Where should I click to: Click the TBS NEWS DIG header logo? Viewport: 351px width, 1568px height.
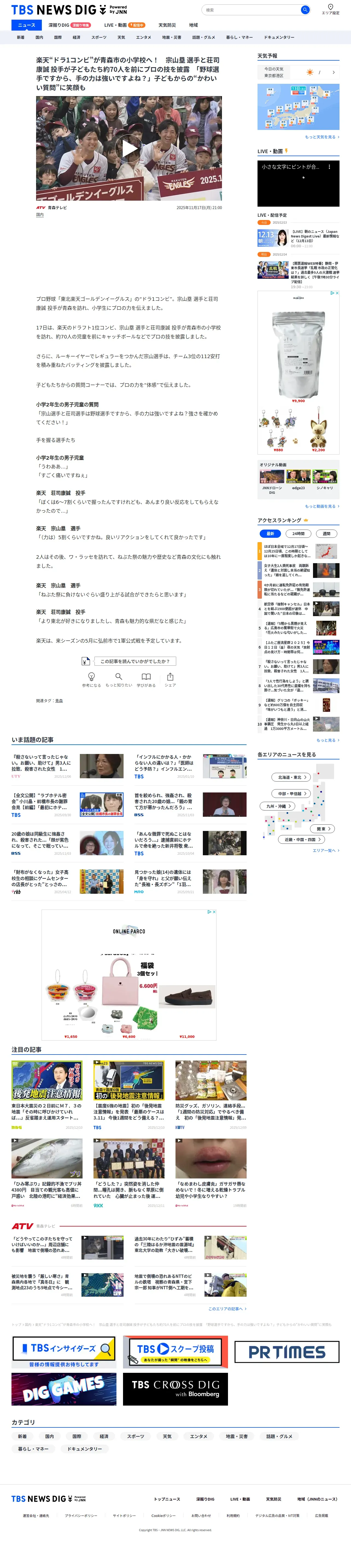tap(69, 10)
